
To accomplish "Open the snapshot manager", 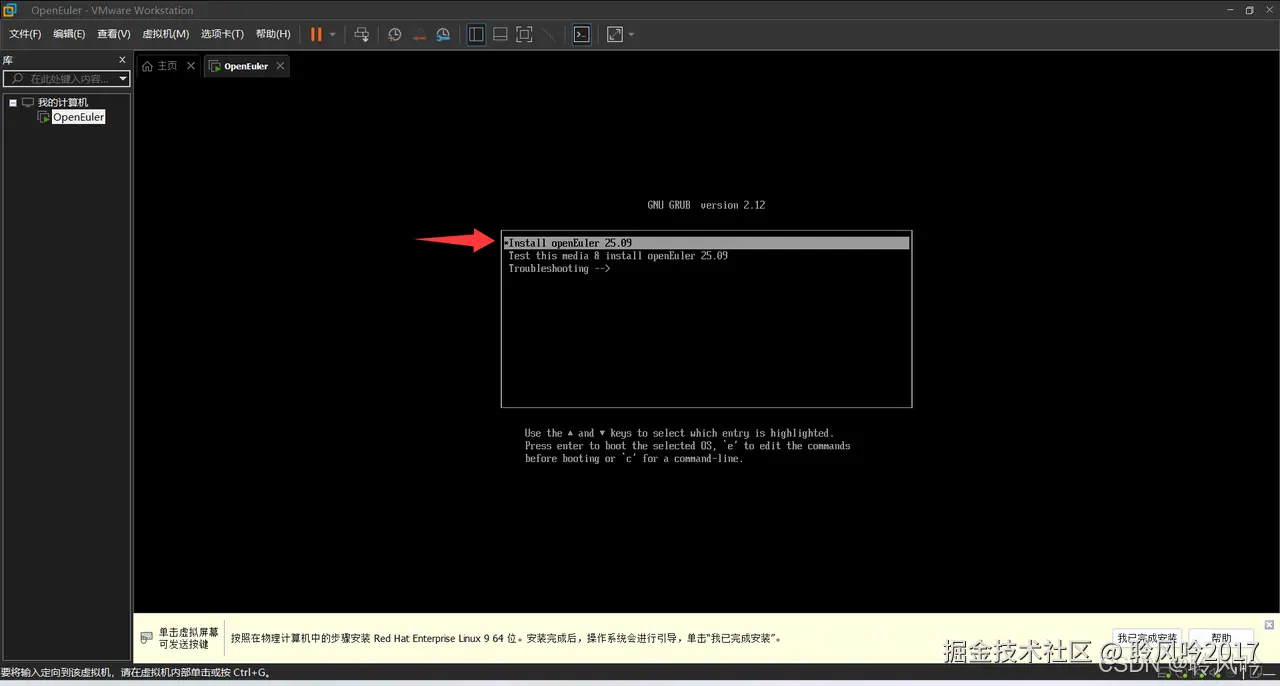I will (442, 34).
